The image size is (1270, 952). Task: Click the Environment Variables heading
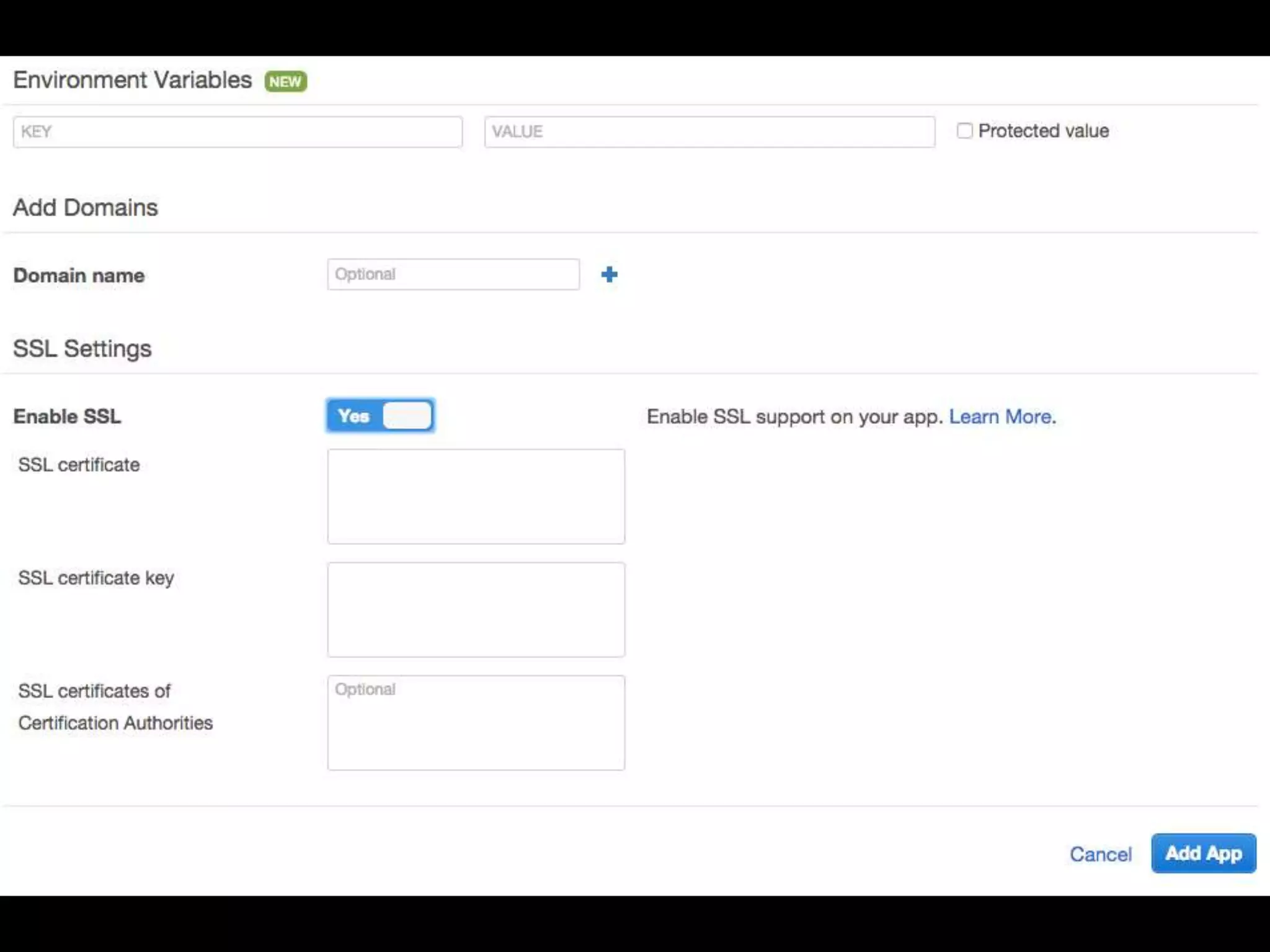[132, 80]
